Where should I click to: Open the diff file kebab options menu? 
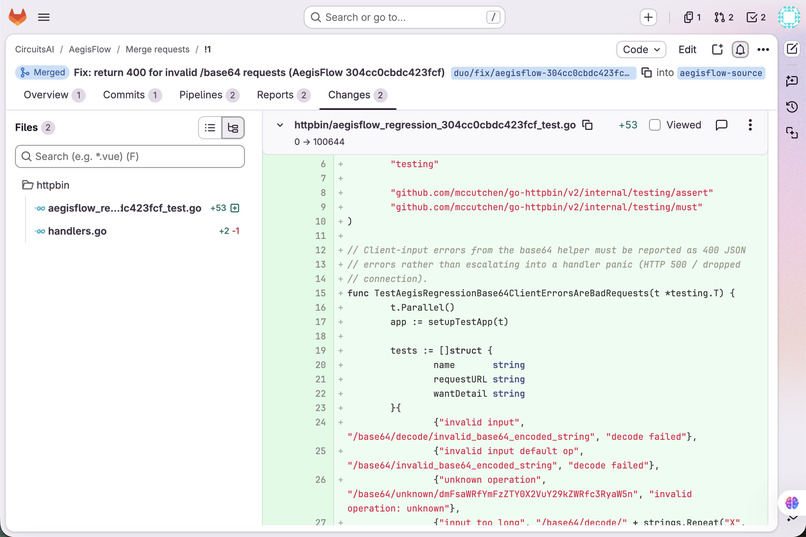click(x=750, y=125)
